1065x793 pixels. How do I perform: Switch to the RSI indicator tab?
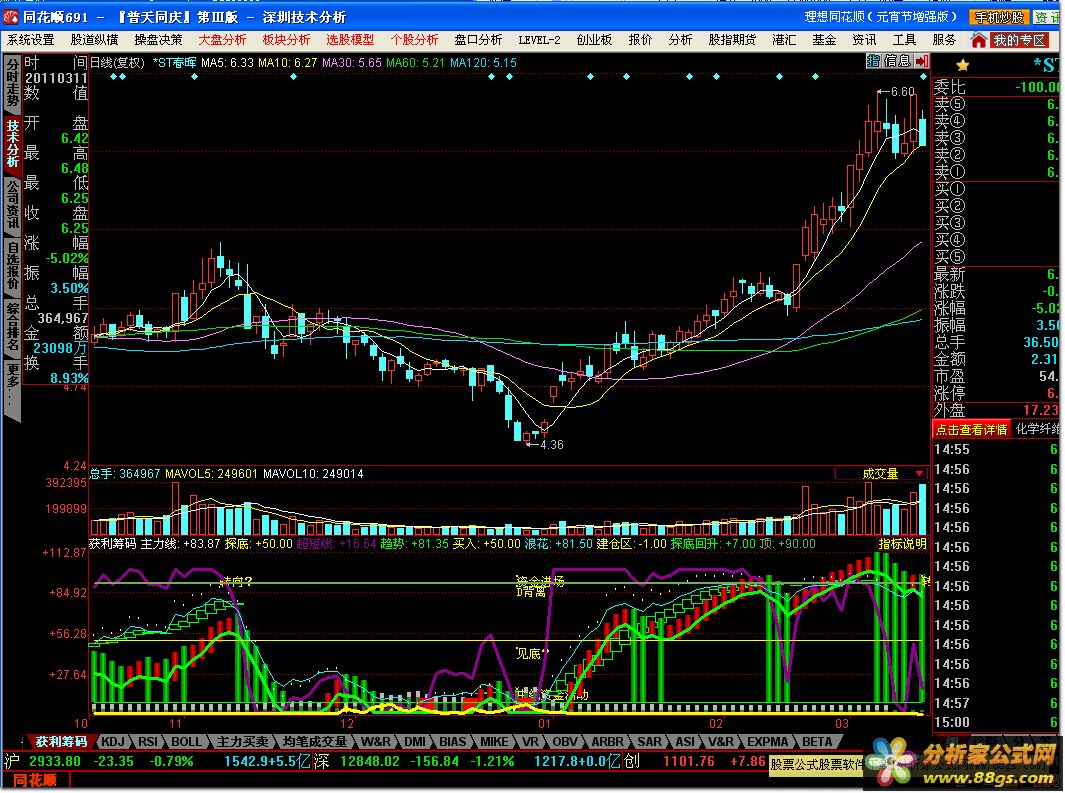[148, 741]
